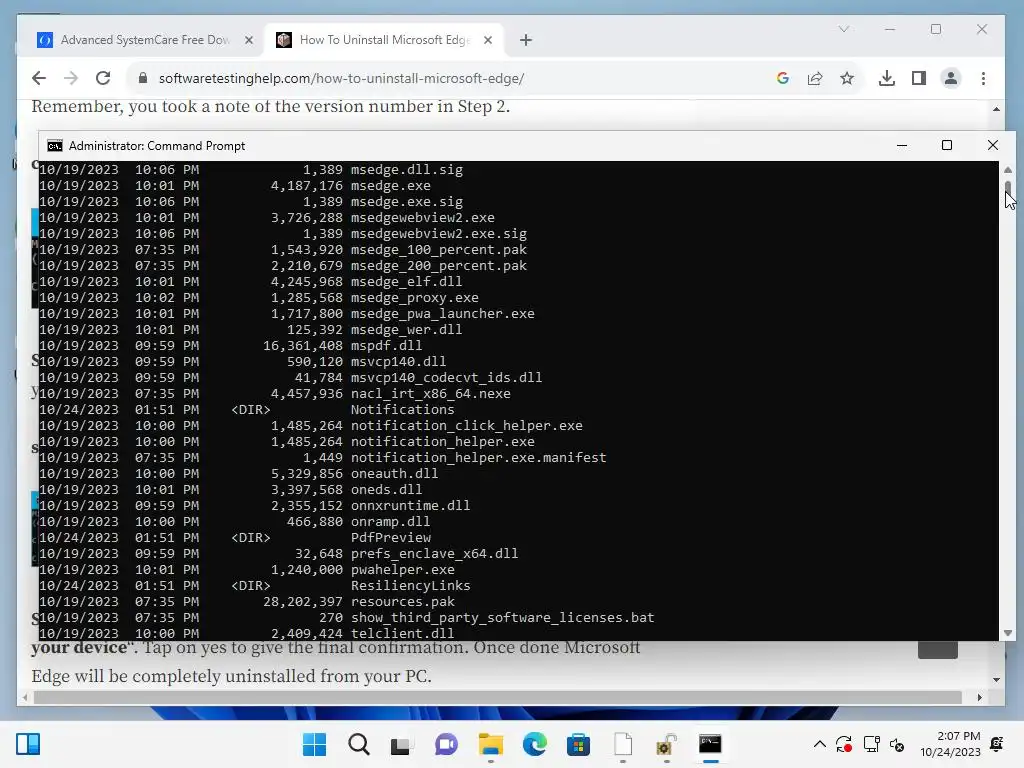Launch the Chat app from taskbar
Screen dimensions: 1024x768
(x=446, y=744)
